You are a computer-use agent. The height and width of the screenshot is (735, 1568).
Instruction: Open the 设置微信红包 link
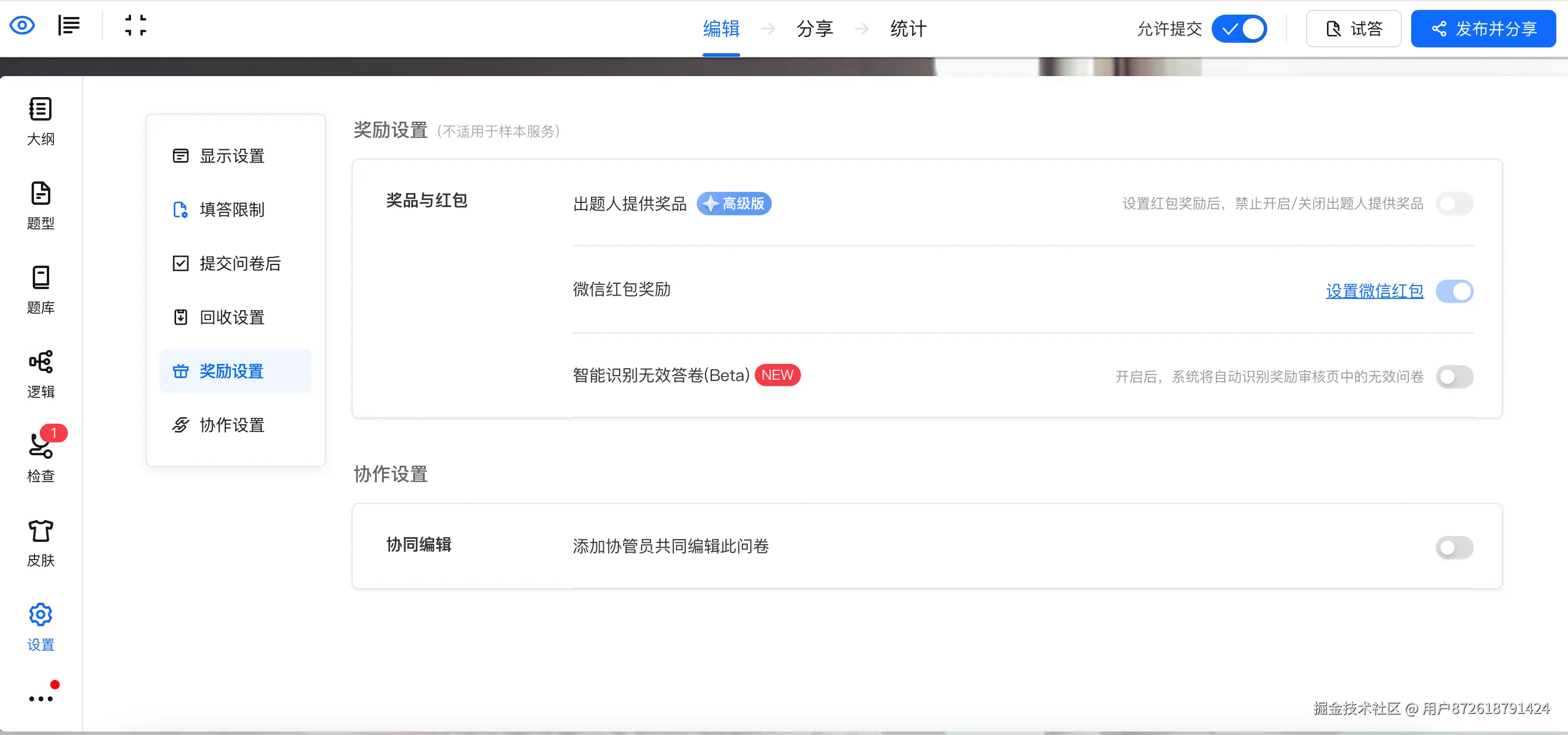tap(1374, 291)
